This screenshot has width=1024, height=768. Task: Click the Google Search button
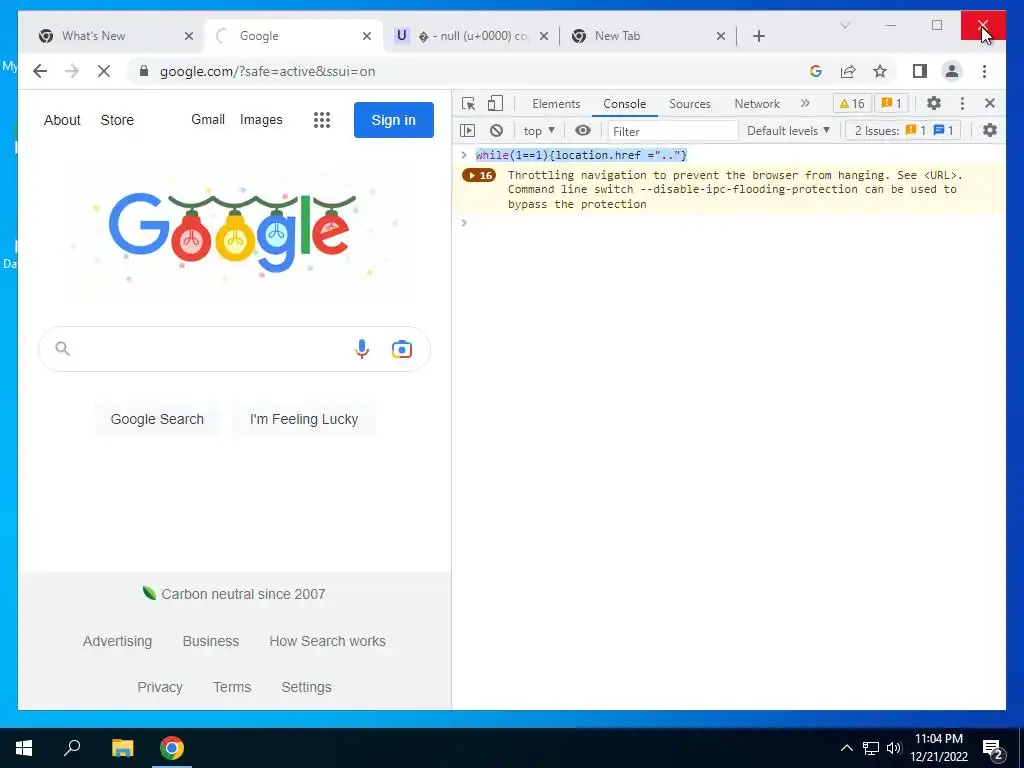pos(157,419)
